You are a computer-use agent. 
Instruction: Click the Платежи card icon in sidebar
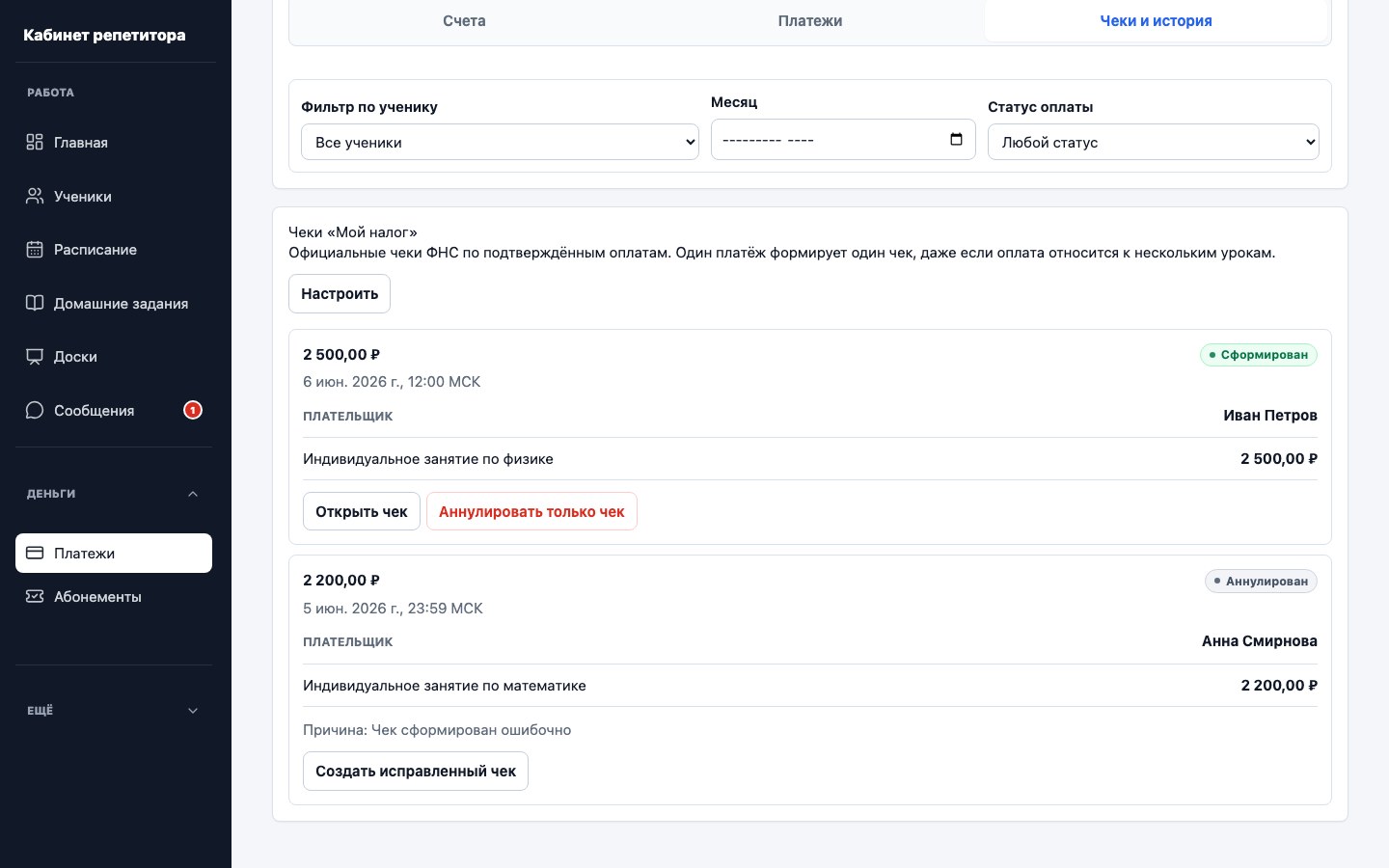[x=35, y=553]
